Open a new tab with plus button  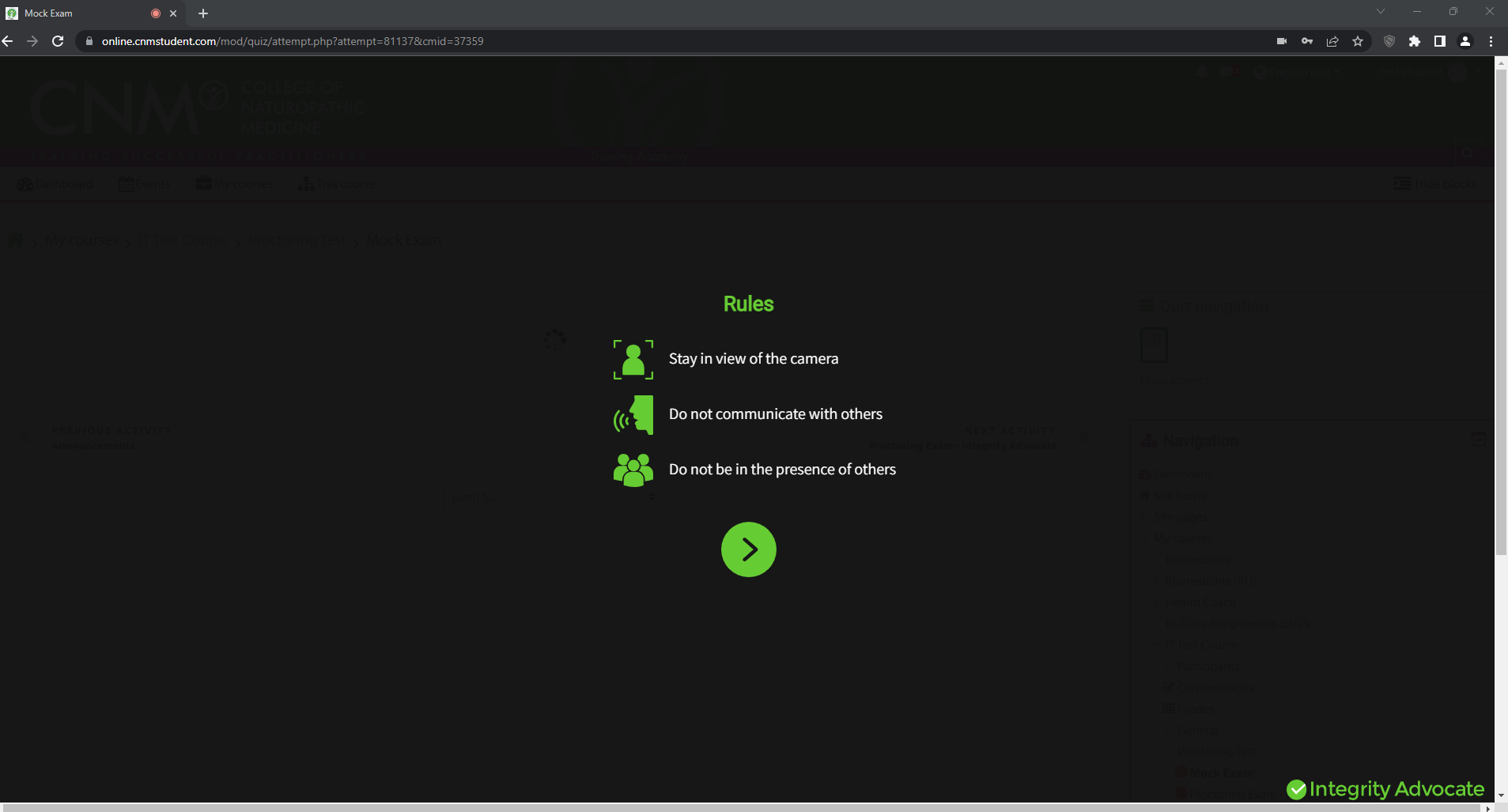[x=203, y=13]
